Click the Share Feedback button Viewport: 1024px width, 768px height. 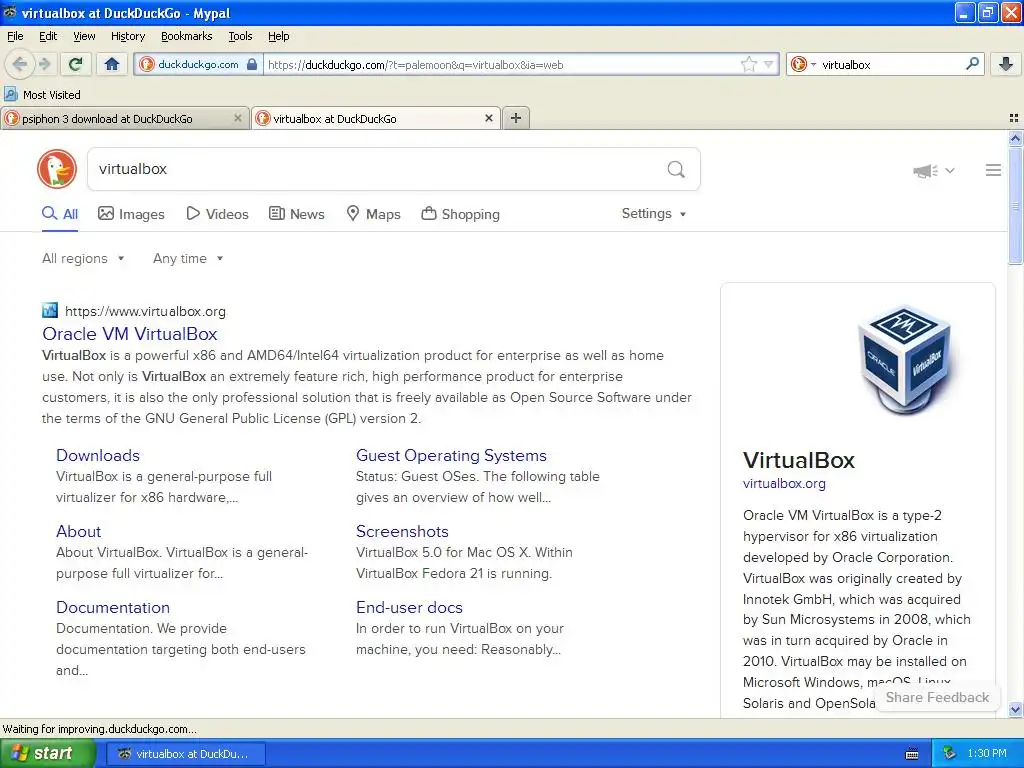[x=937, y=697]
